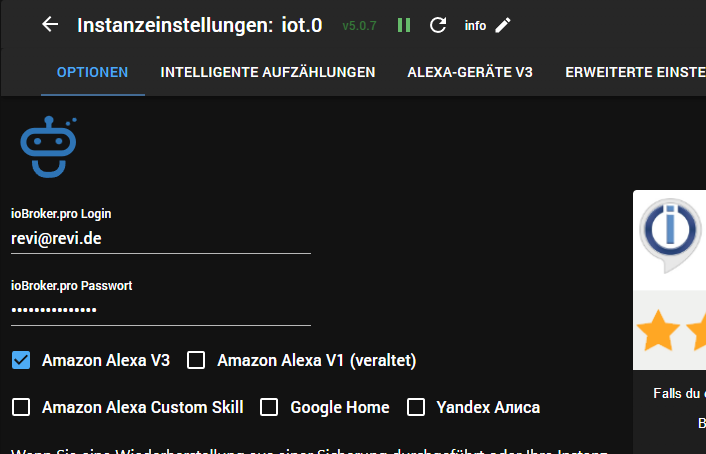Pause the iot.0 instance

(x=403, y=25)
